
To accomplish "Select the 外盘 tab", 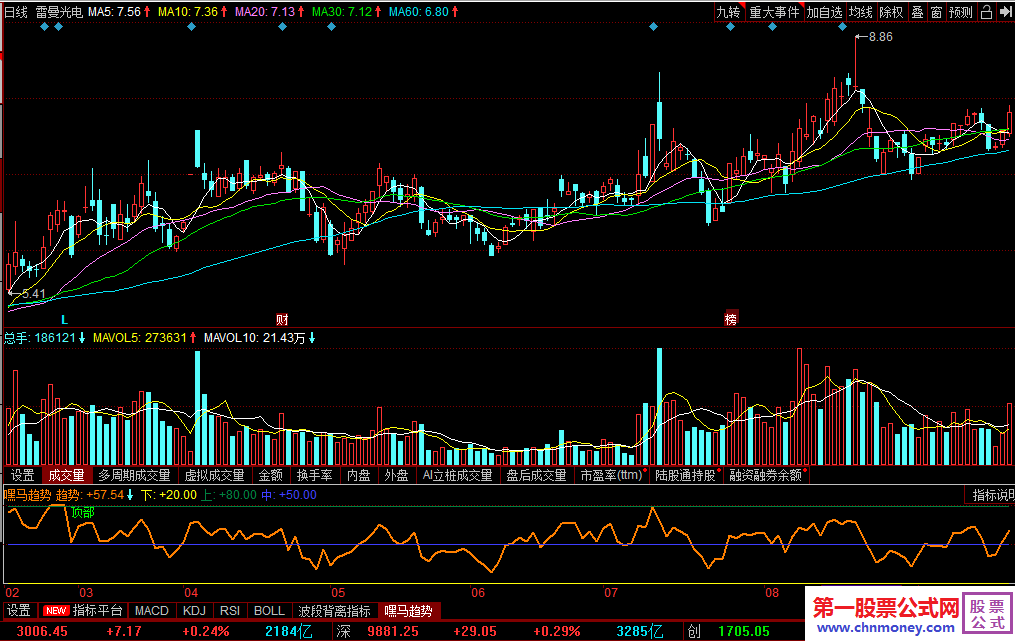I will point(396,475).
